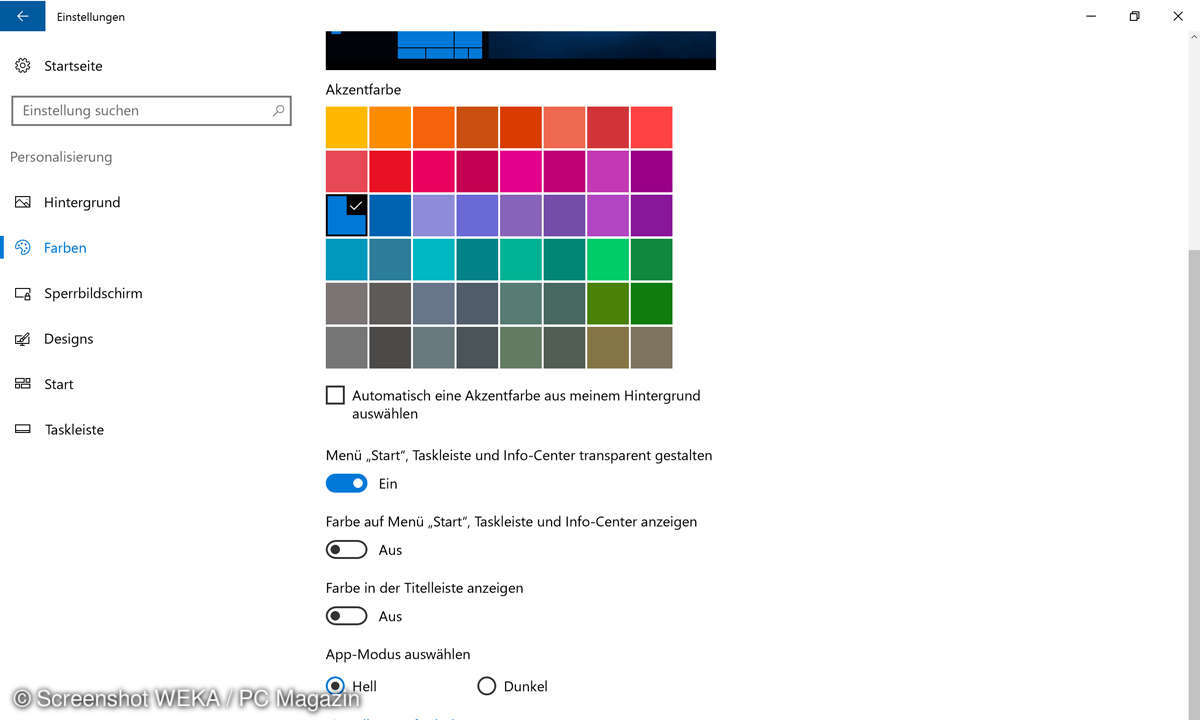1200x720 pixels.
Task: Open Startseite via the gear icon
Action: pos(22,66)
